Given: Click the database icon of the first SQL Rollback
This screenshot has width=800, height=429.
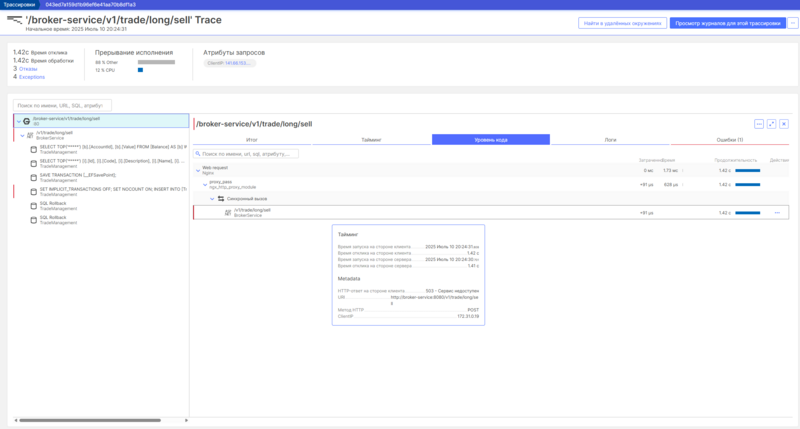Looking at the screenshot, I should [33, 206].
